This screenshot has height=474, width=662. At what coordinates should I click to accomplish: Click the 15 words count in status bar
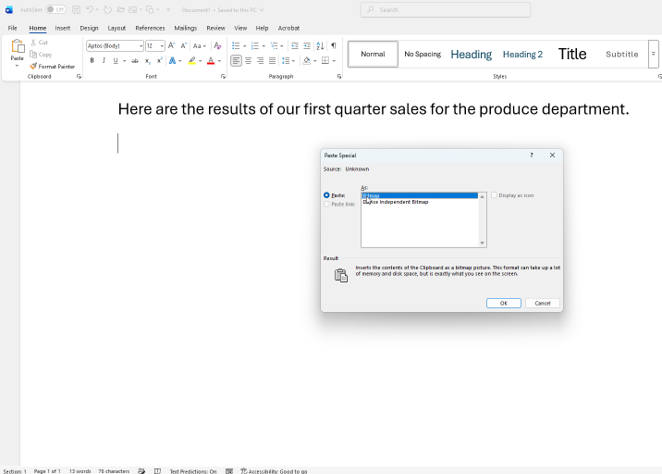click(x=80, y=471)
